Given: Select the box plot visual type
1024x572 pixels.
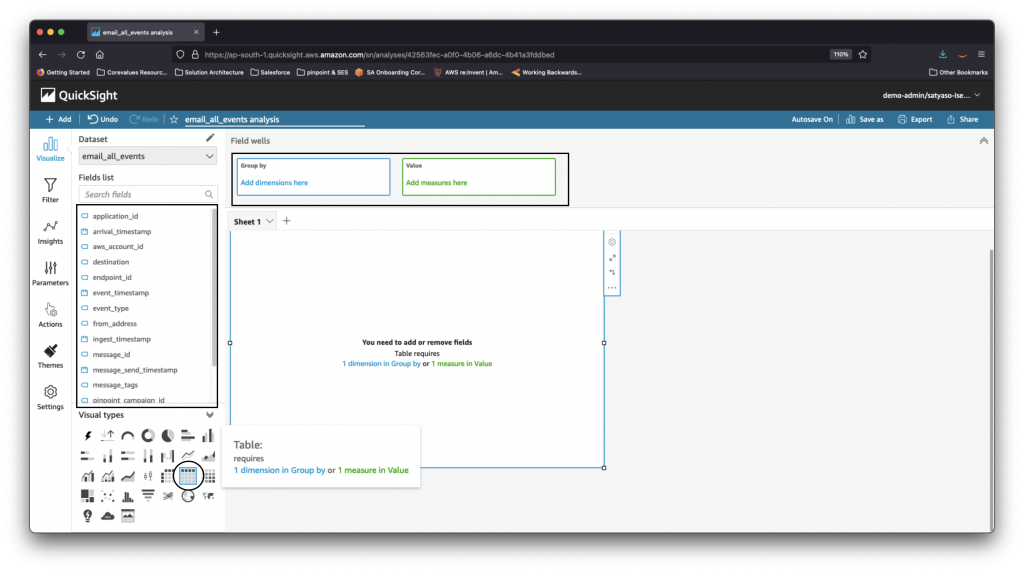Looking at the screenshot, I should pyautogui.click(x=148, y=476).
